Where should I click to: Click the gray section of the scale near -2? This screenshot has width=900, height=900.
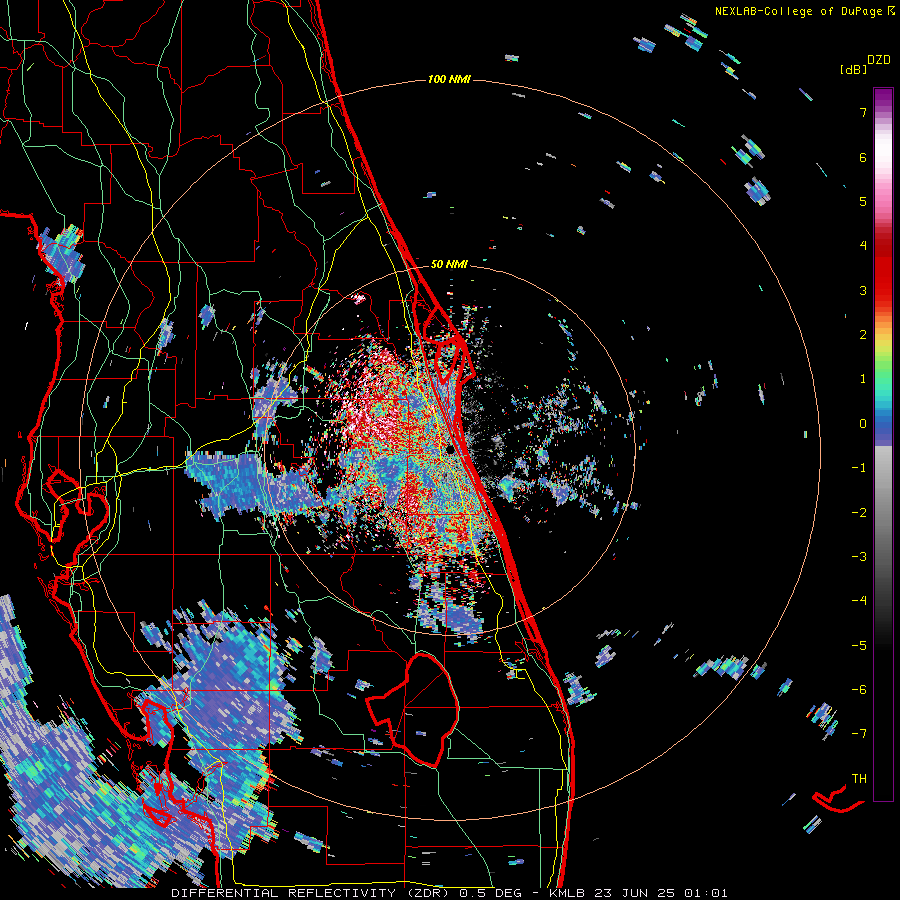tap(883, 512)
